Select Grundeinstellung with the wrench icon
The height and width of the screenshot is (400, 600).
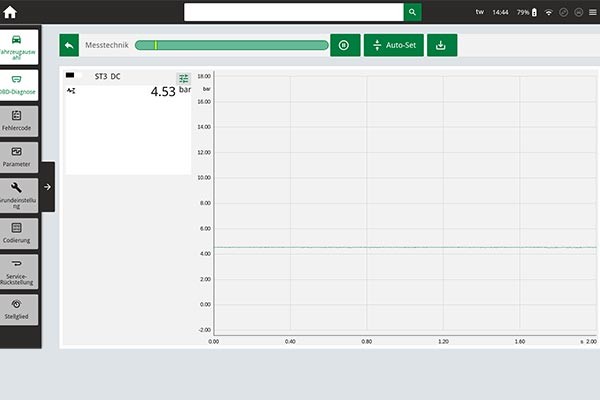click(18, 195)
